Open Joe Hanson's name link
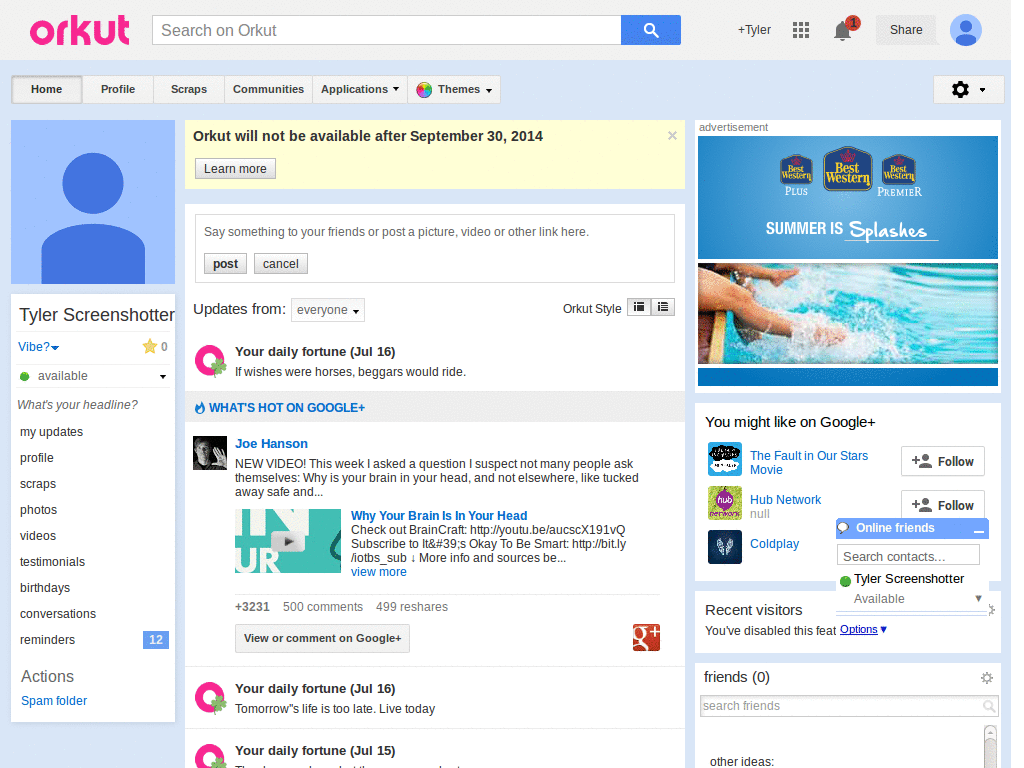 pos(271,443)
